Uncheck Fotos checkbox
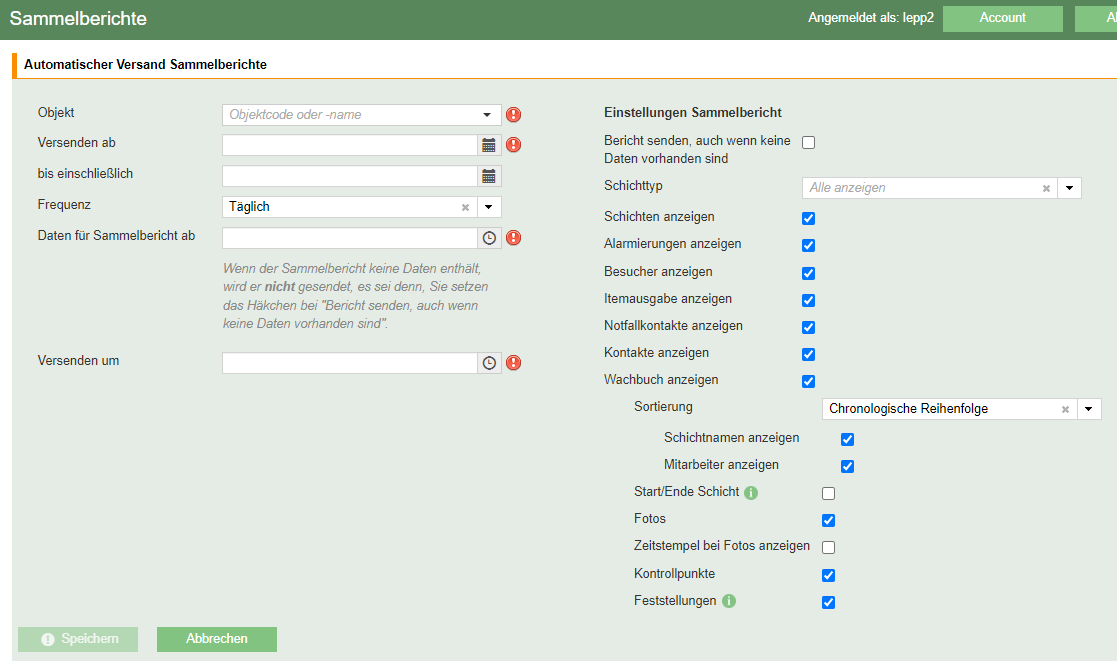1117x661 pixels. pyautogui.click(x=828, y=520)
